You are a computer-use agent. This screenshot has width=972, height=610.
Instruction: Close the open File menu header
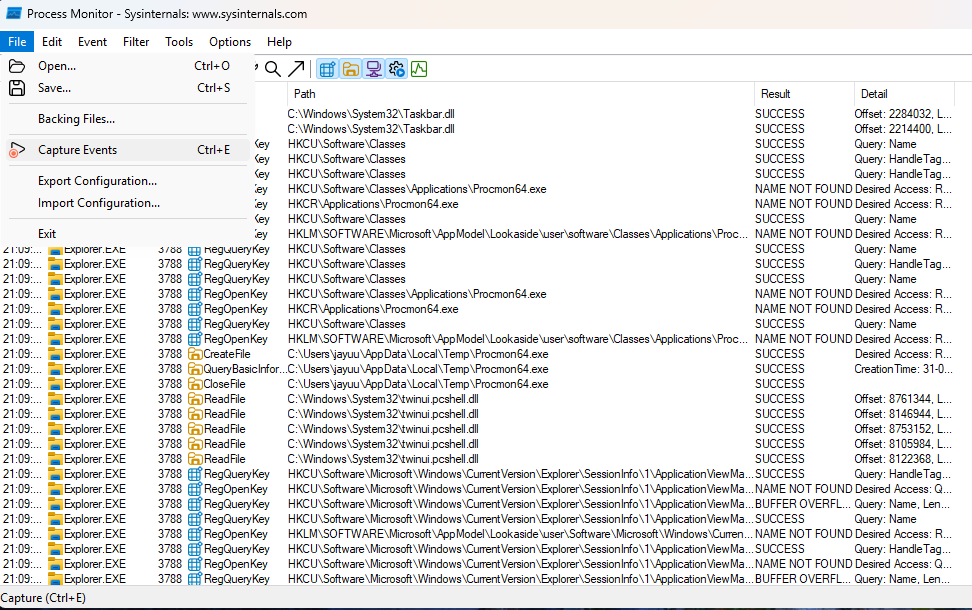pyautogui.click(x=17, y=42)
